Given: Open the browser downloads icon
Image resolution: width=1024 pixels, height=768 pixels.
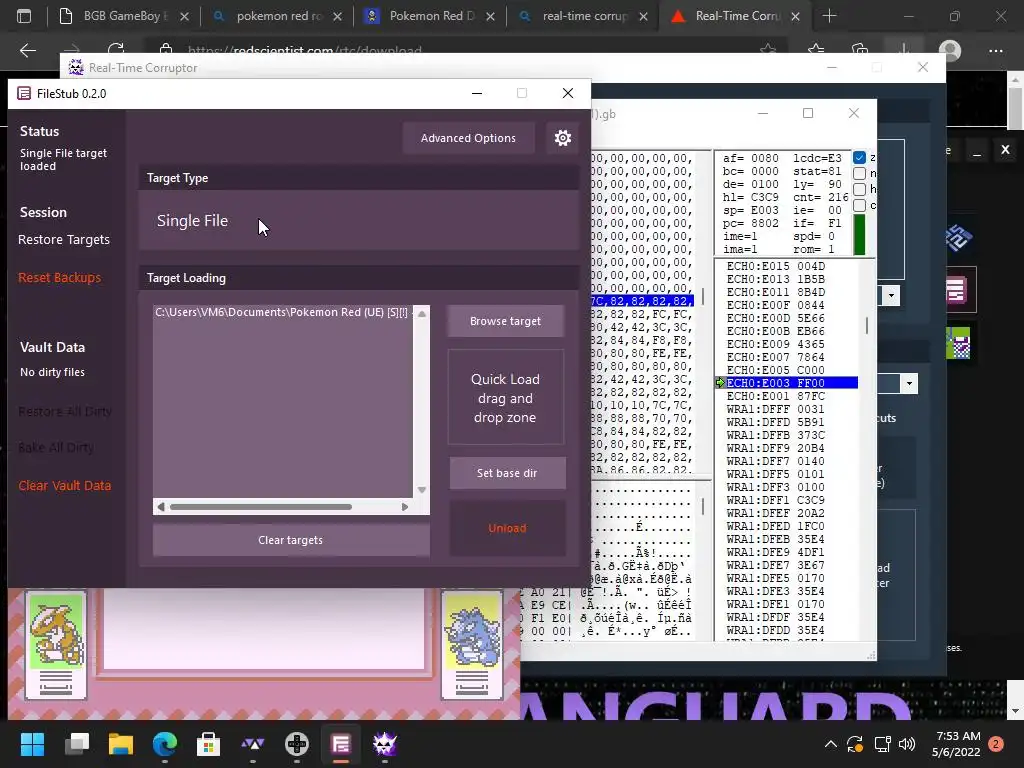Looking at the screenshot, I should click(904, 50).
